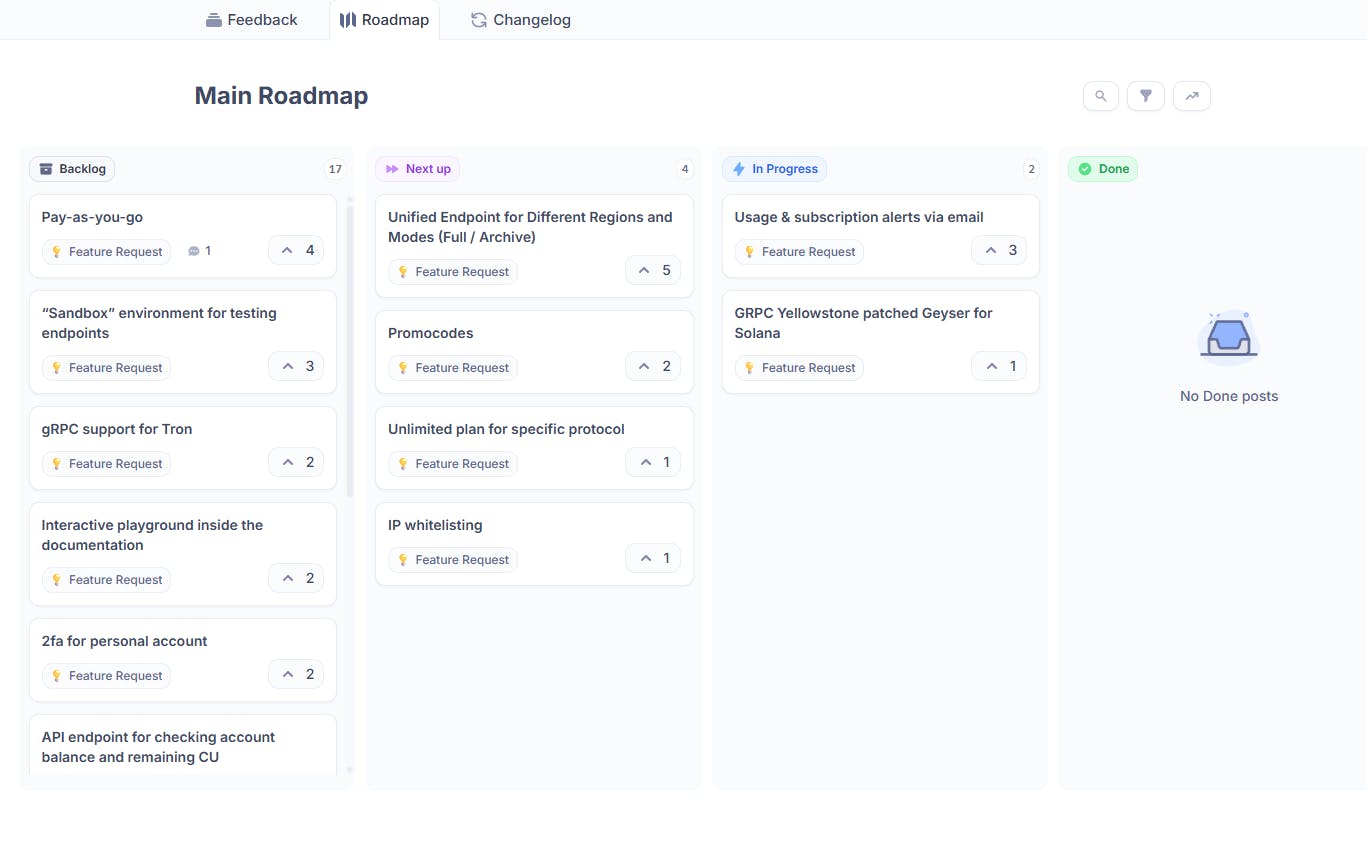Click the Backlog archive box icon
The width and height of the screenshot is (1367, 855).
click(46, 168)
